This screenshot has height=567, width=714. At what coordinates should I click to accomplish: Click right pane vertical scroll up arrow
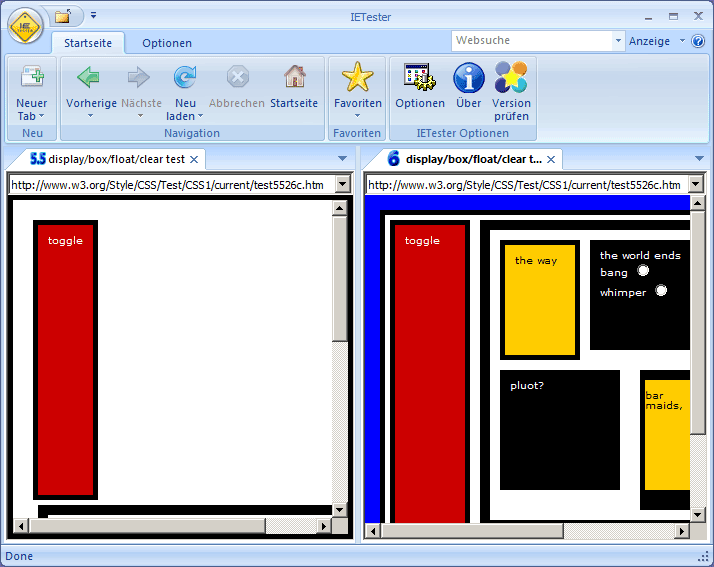click(x=697, y=203)
